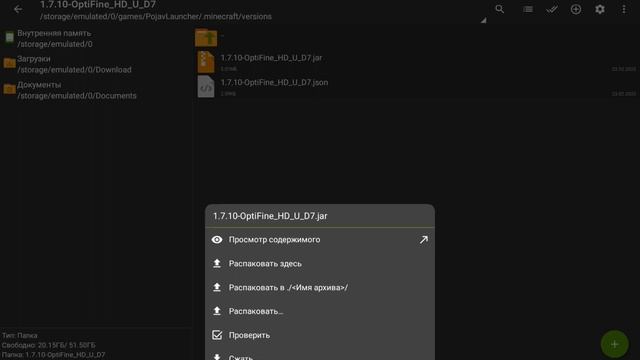Tap the versions path in header
Viewport: 640px width, 360px height.
tap(156, 17)
